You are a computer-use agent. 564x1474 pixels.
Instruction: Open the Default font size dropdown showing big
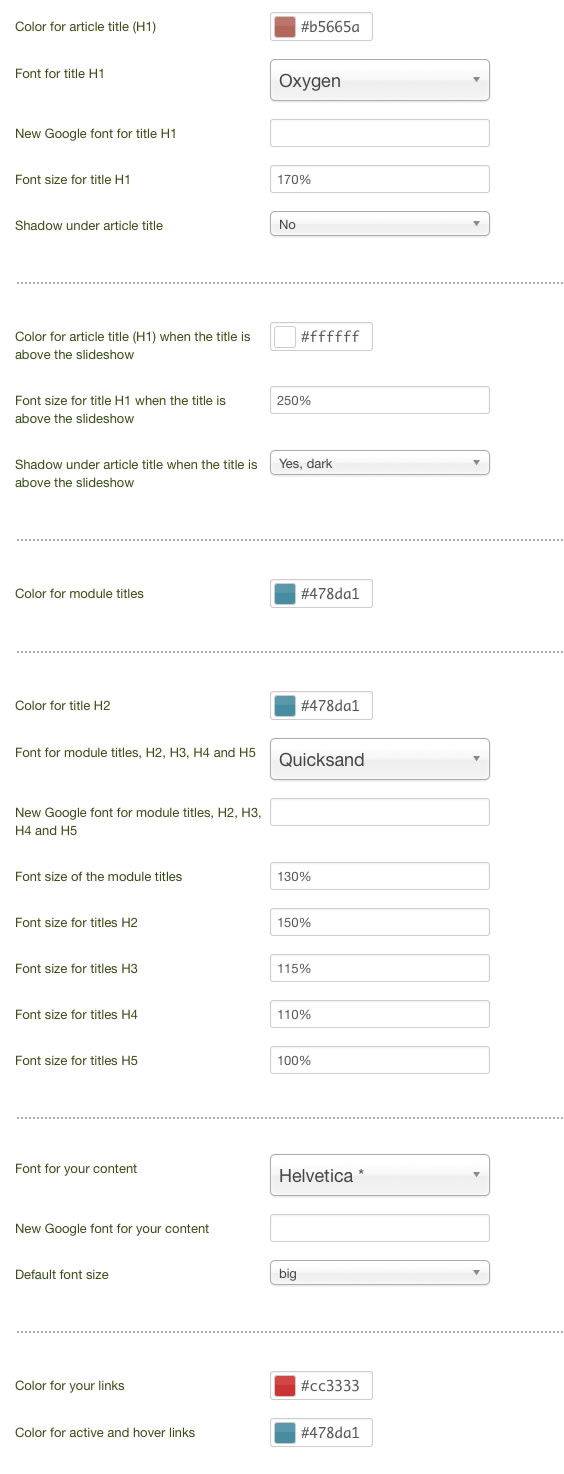click(x=380, y=1274)
